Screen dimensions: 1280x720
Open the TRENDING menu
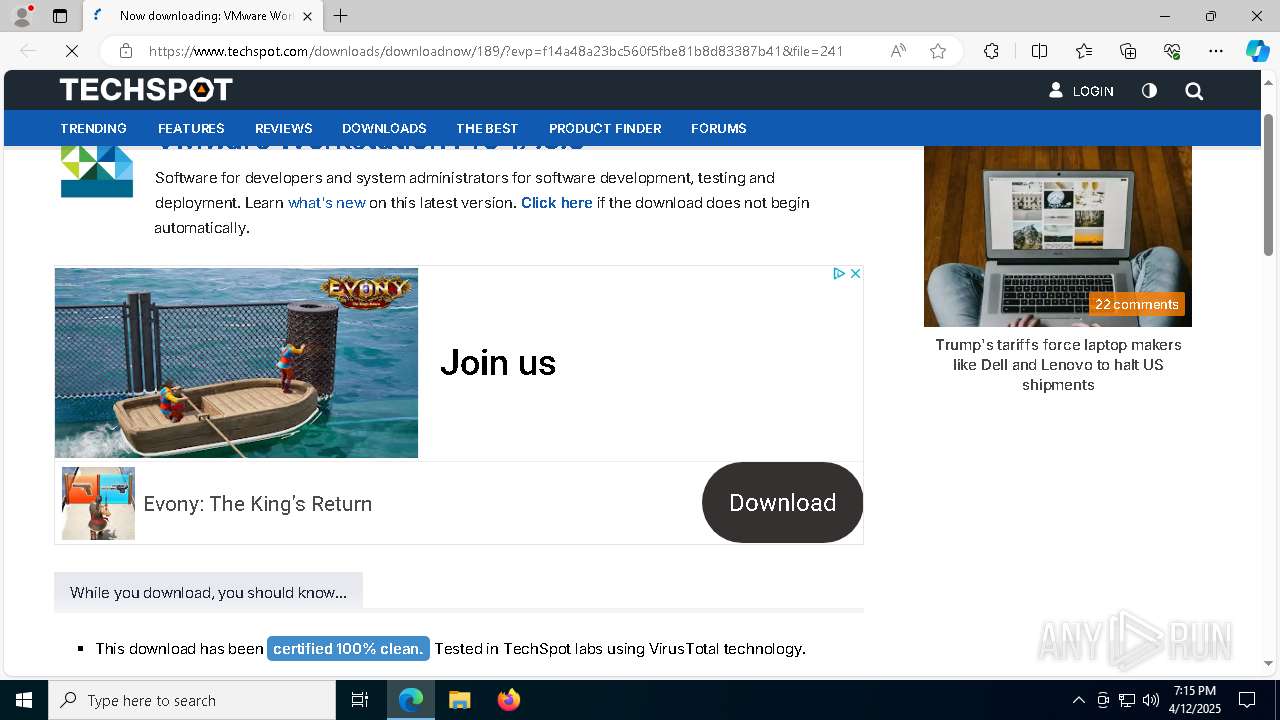coord(93,128)
